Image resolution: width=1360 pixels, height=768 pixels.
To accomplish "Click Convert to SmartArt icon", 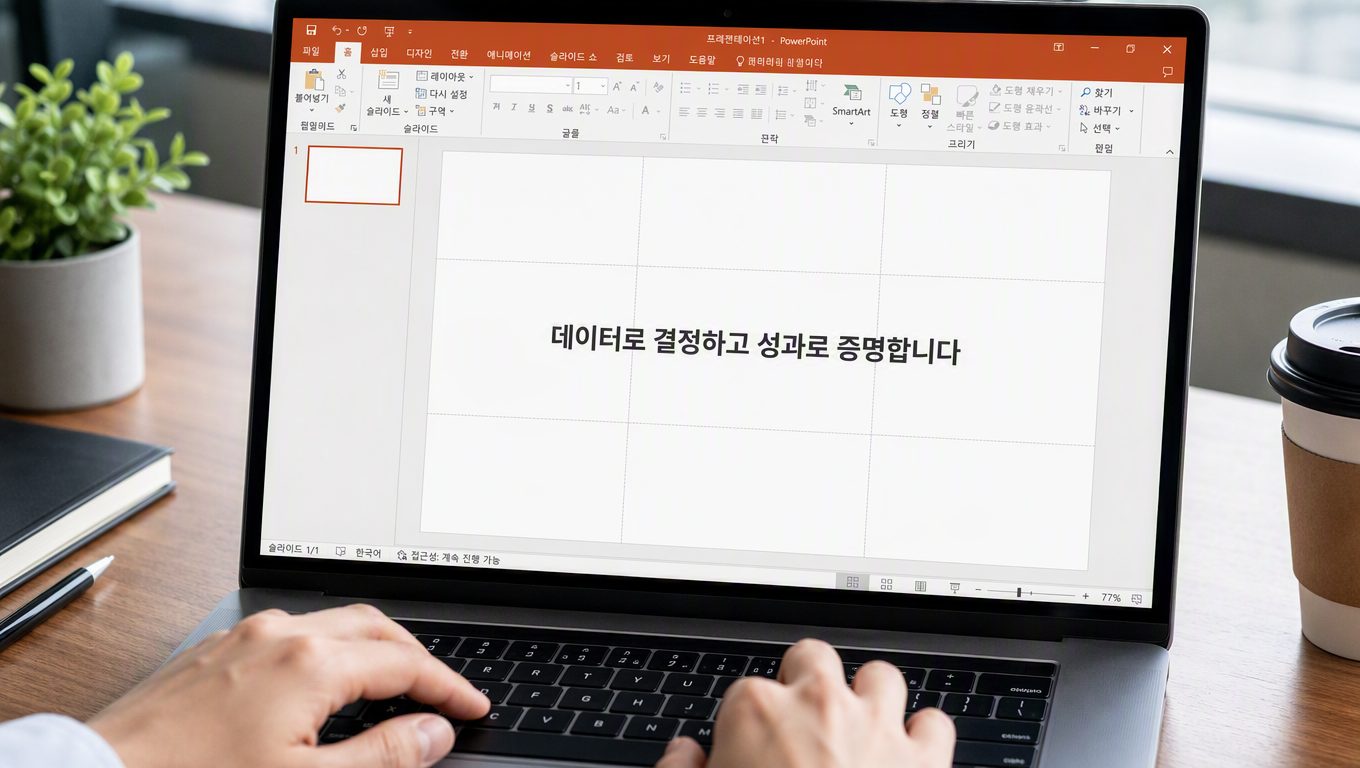I will pyautogui.click(x=851, y=101).
